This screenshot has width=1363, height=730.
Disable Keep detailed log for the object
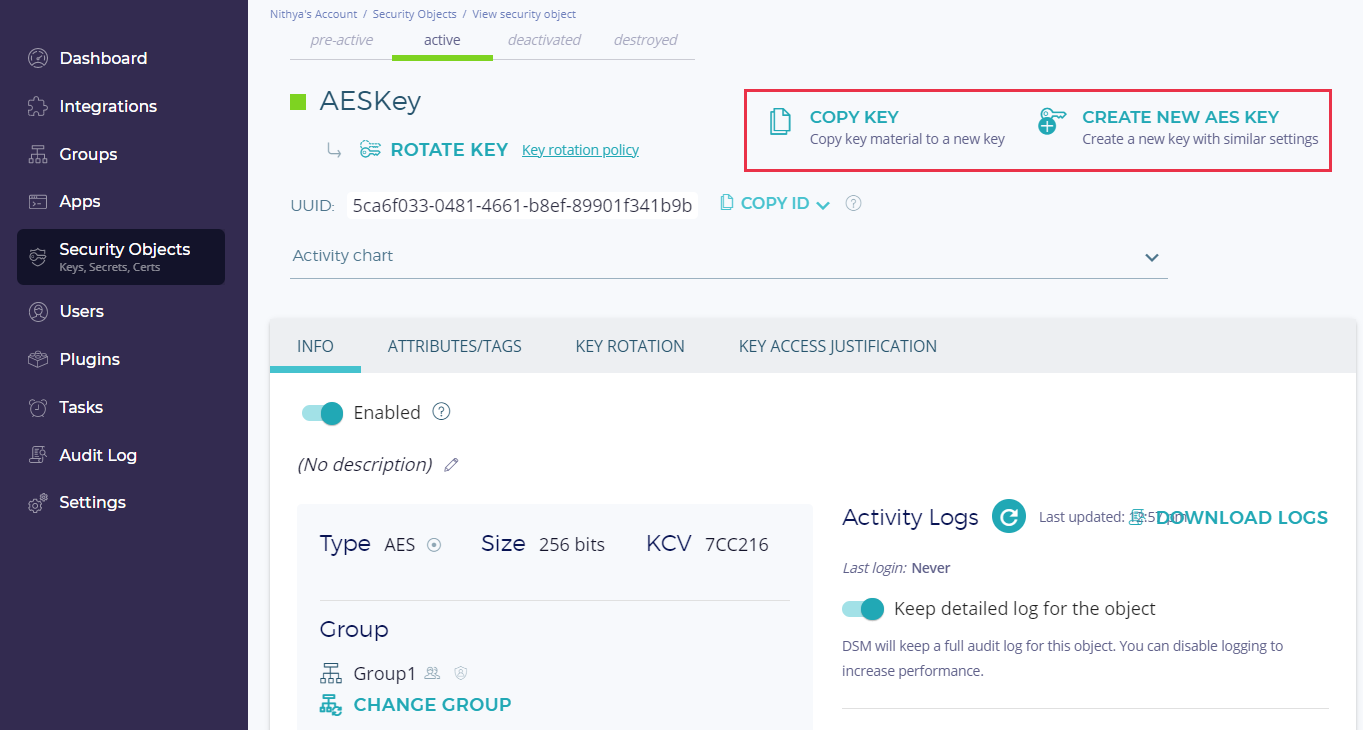(863, 609)
